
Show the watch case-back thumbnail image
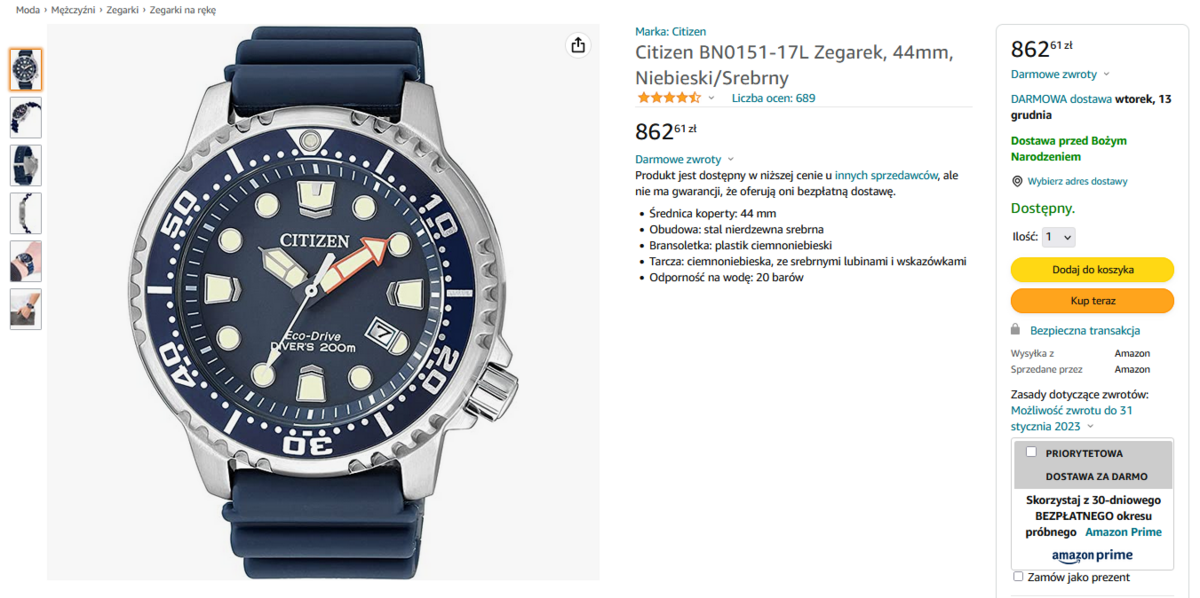point(26,165)
